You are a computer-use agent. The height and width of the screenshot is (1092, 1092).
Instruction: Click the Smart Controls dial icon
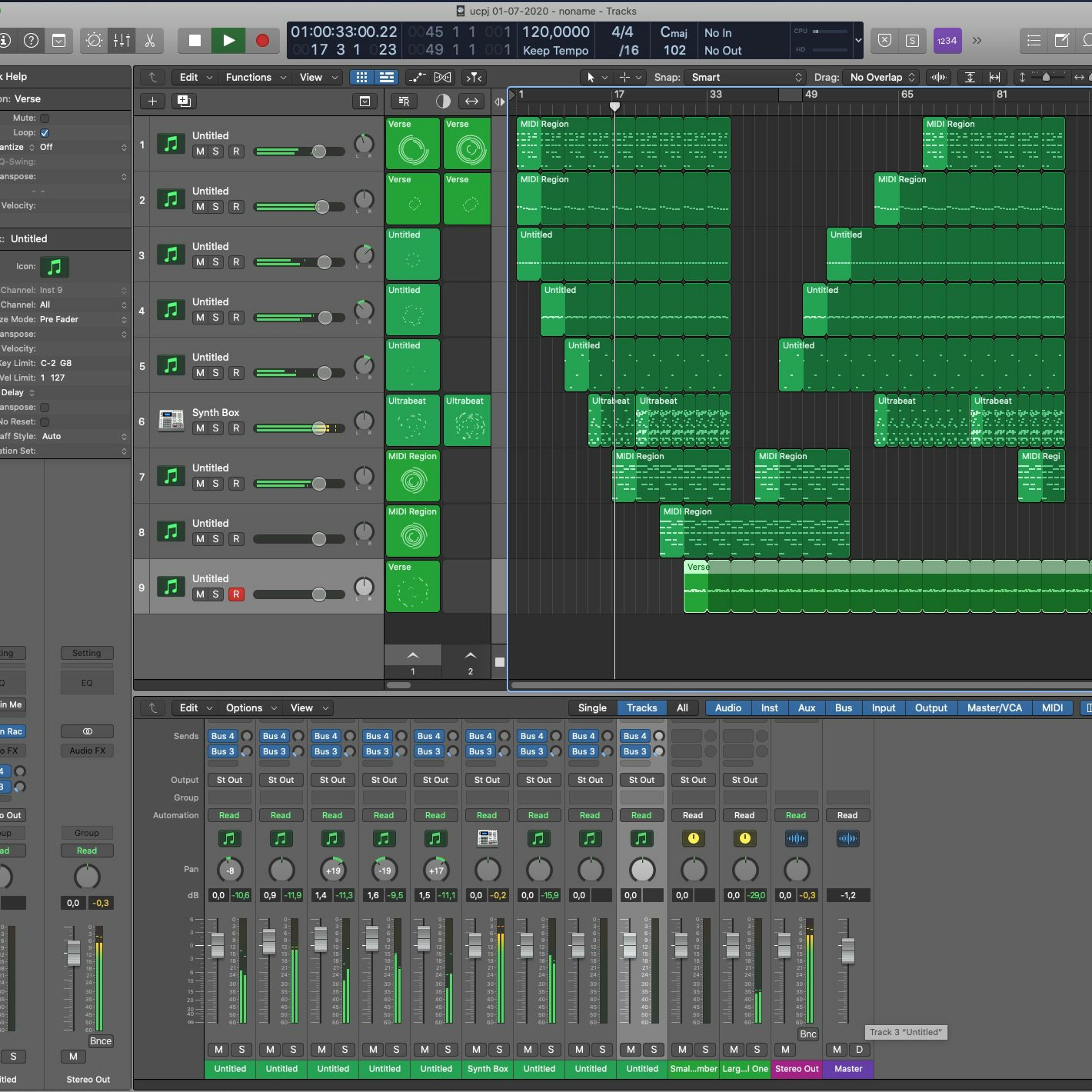pos(94,41)
